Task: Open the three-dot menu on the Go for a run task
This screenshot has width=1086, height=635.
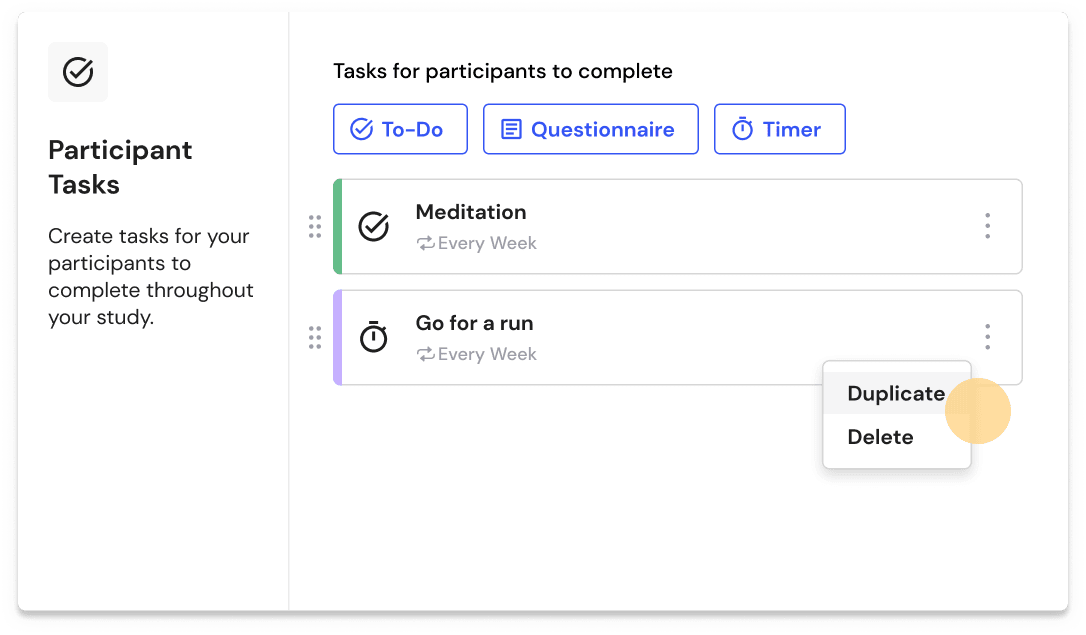Action: click(988, 337)
